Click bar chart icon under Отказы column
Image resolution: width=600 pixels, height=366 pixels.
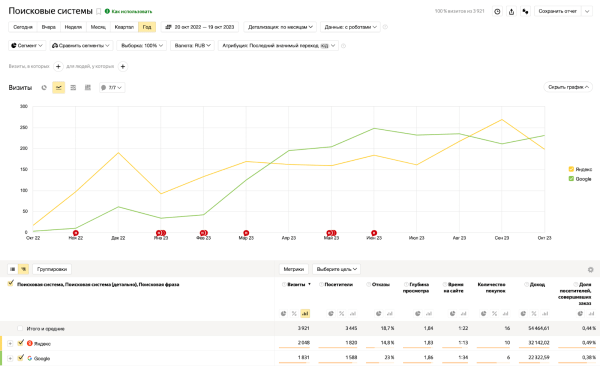[x=390, y=314]
